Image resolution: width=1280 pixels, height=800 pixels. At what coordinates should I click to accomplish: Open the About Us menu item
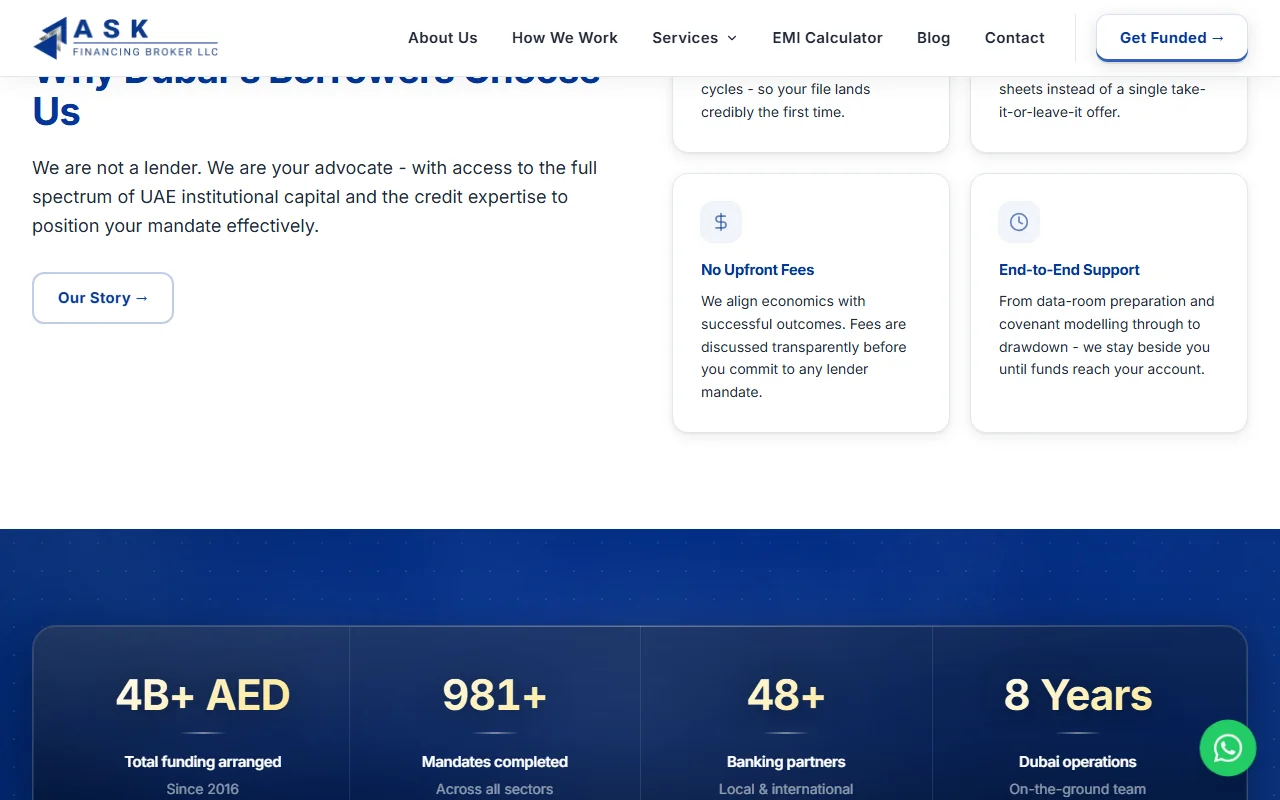(x=443, y=38)
